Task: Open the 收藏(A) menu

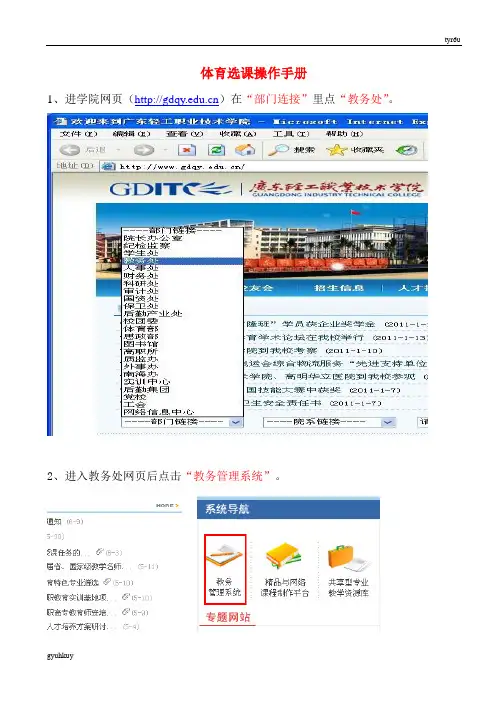Action: 238,134
